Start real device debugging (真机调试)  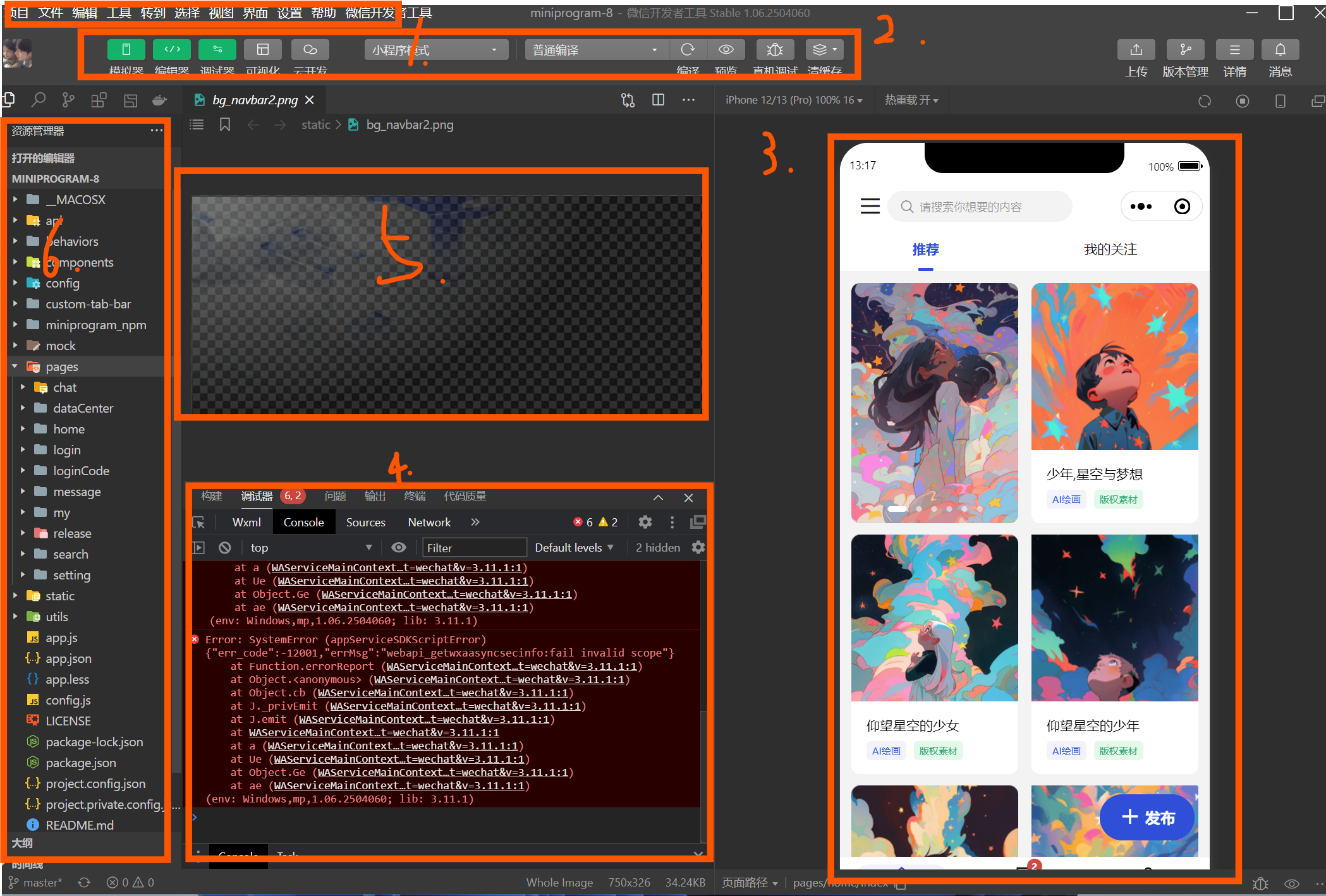point(775,49)
